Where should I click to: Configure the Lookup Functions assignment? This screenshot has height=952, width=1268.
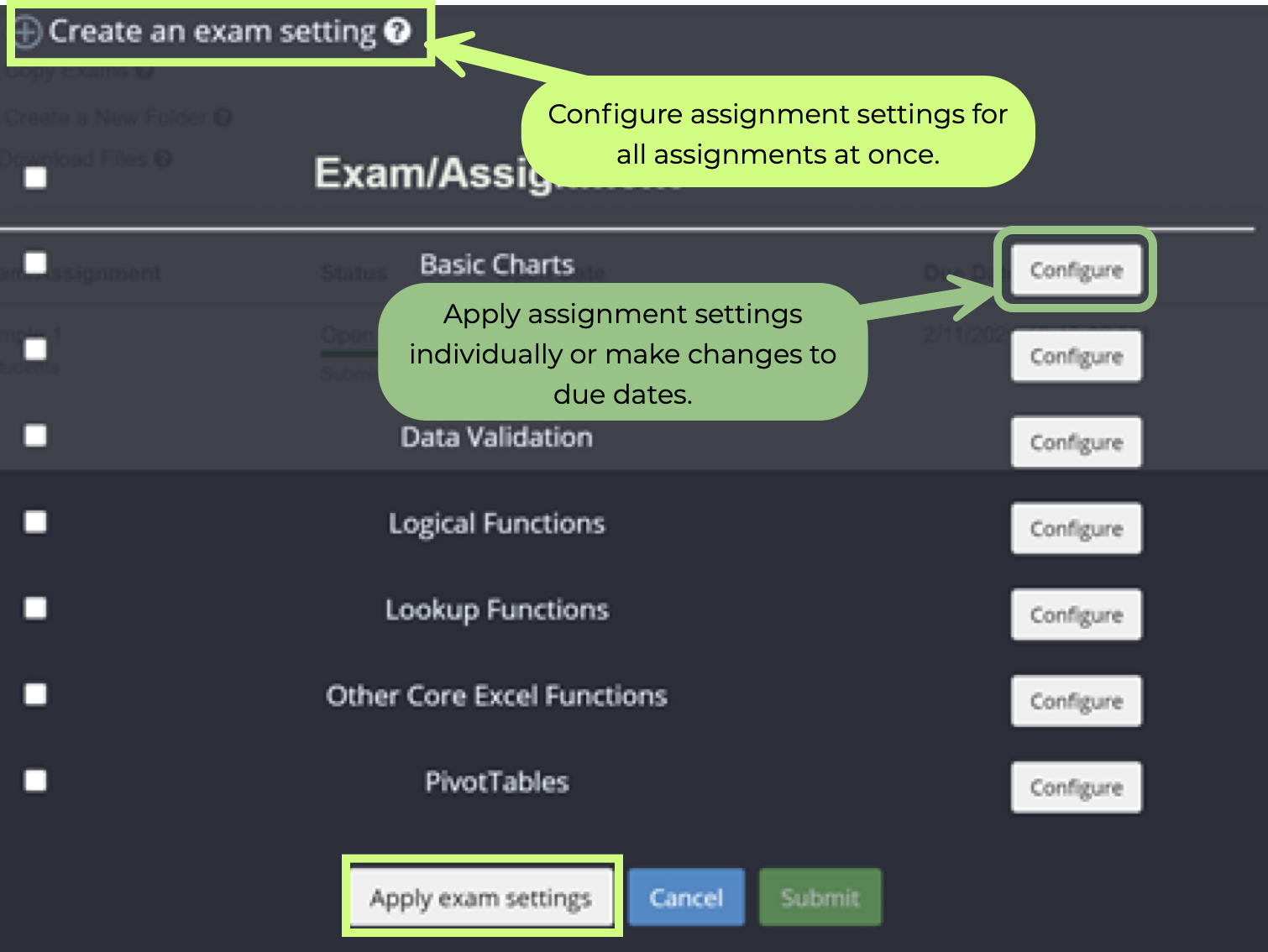pos(1076,615)
